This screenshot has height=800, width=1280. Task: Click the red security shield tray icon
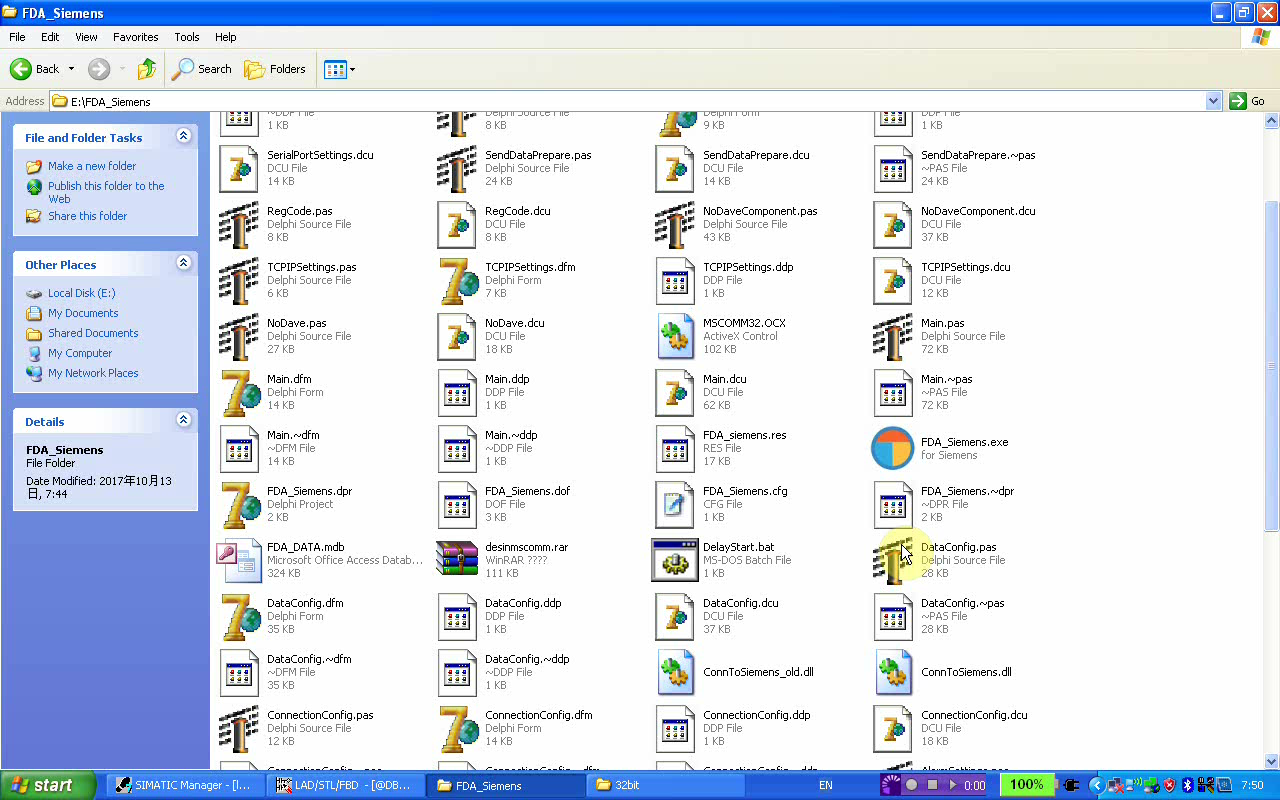[1169, 785]
